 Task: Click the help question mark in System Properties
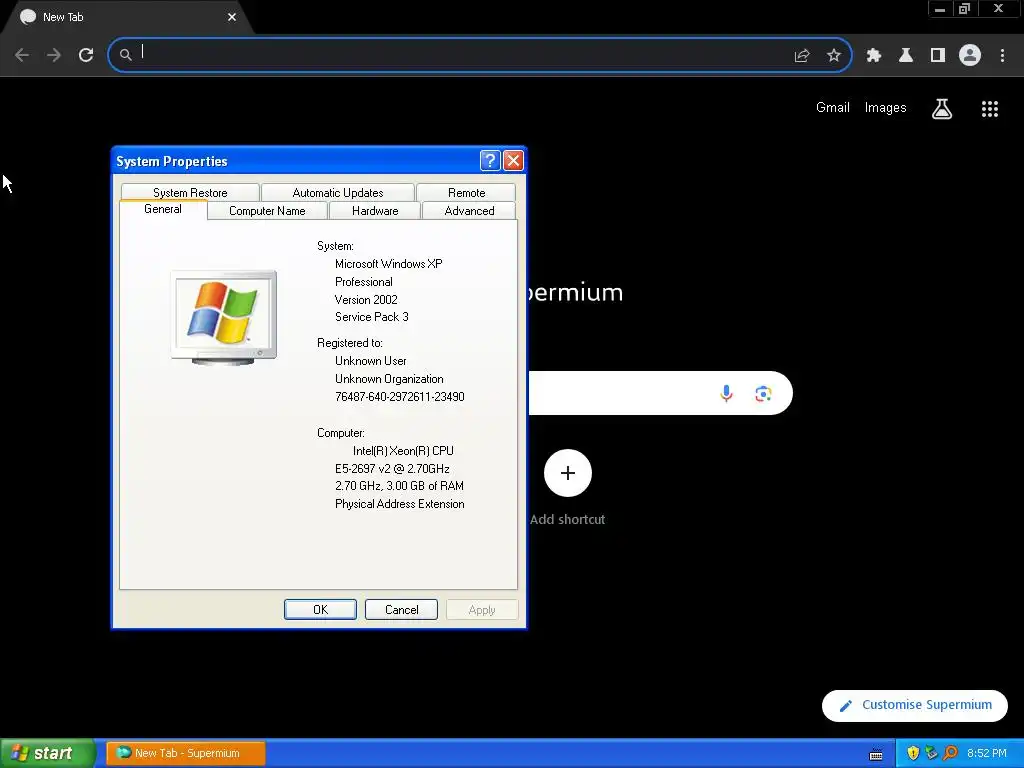(x=490, y=161)
